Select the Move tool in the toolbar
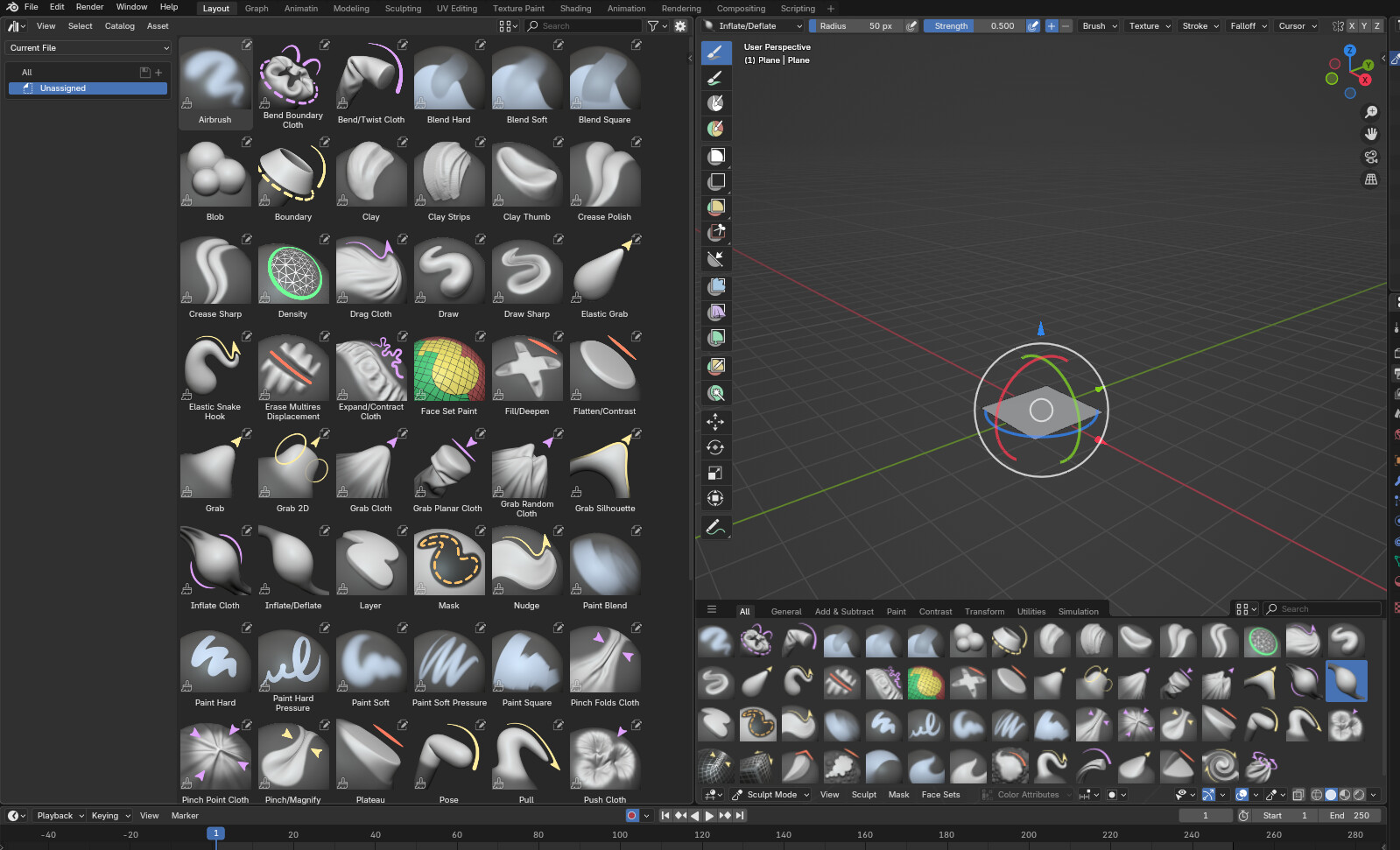This screenshot has height=850, width=1400. pyautogui.click(x=715, y=422)
